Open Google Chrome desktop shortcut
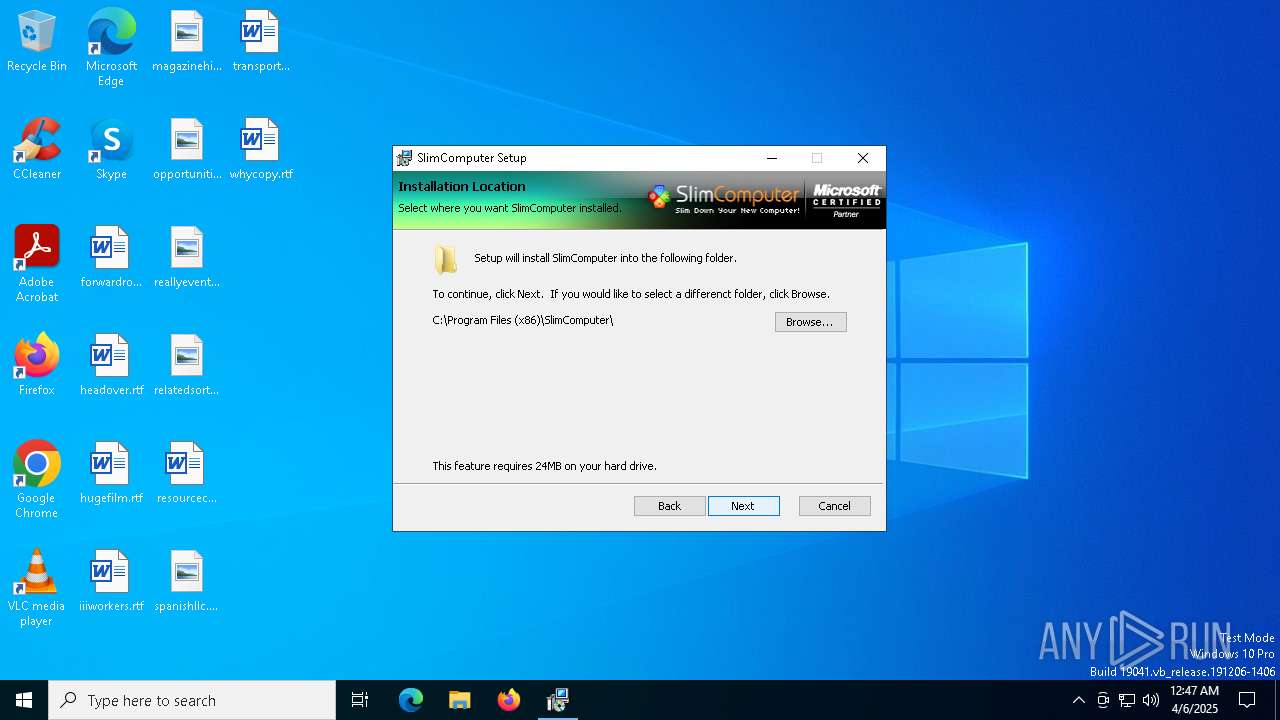Image resolution: width=1280 pixels, height=720 pixels. coord(37,481)
